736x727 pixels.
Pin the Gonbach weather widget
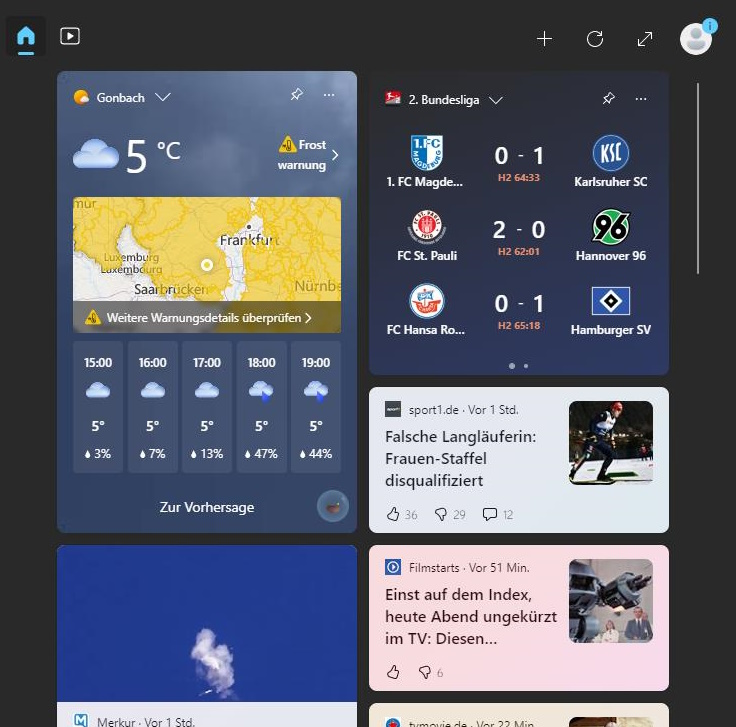[296, 94]
